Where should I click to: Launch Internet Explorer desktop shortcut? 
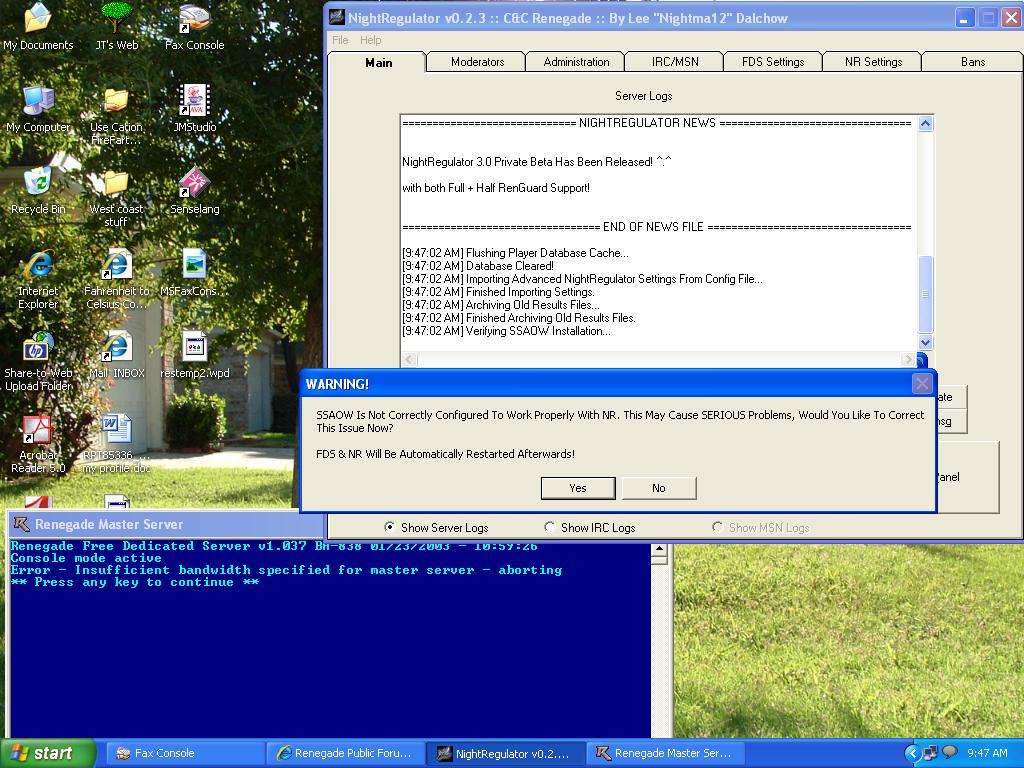tap(38, 267)
